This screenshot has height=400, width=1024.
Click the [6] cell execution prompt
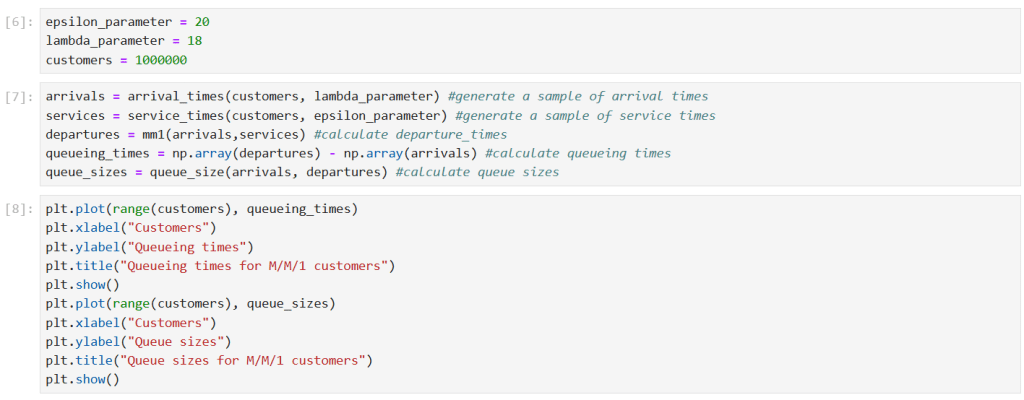(19, 22)
